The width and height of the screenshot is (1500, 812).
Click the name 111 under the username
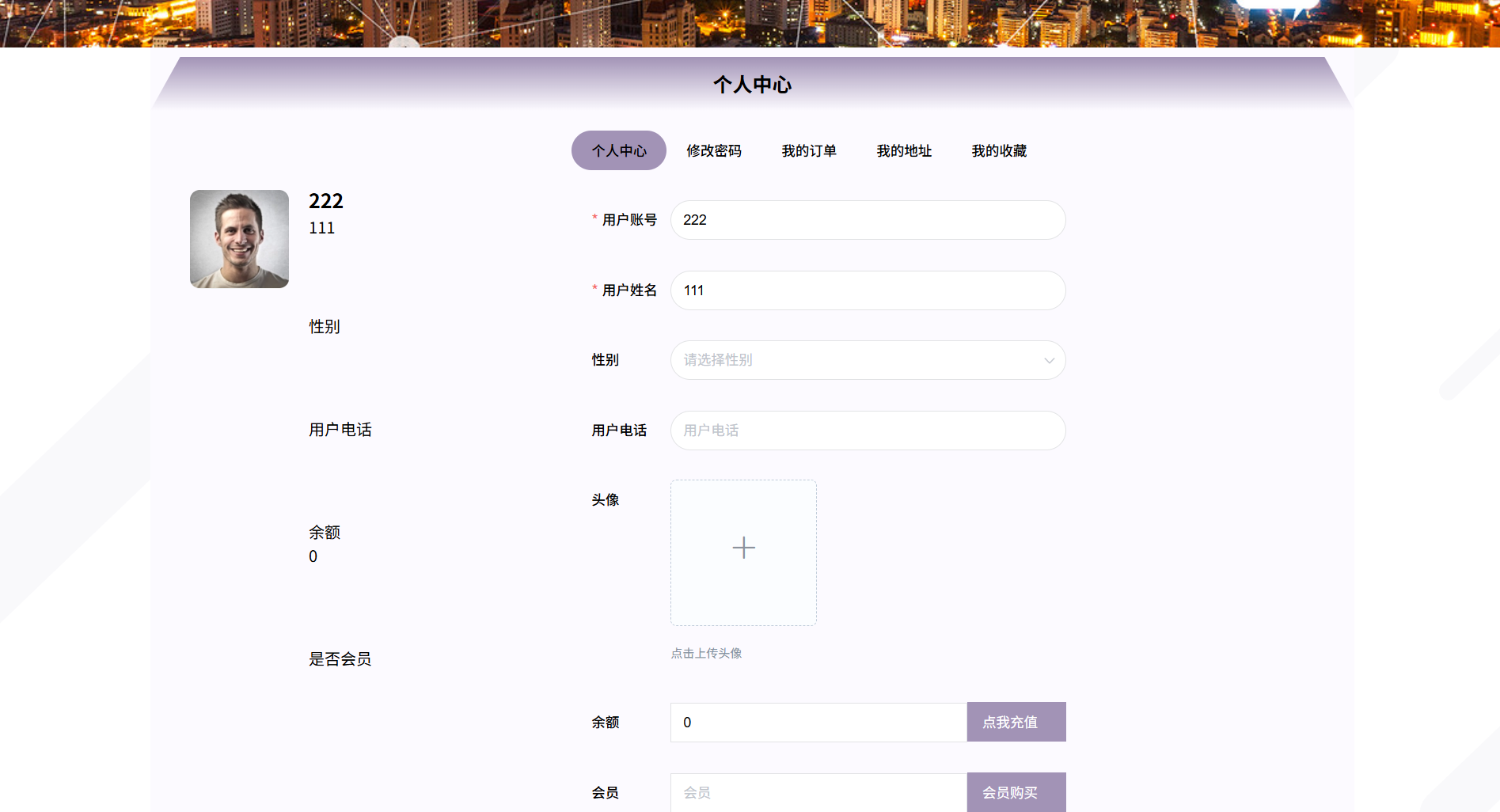321,228
